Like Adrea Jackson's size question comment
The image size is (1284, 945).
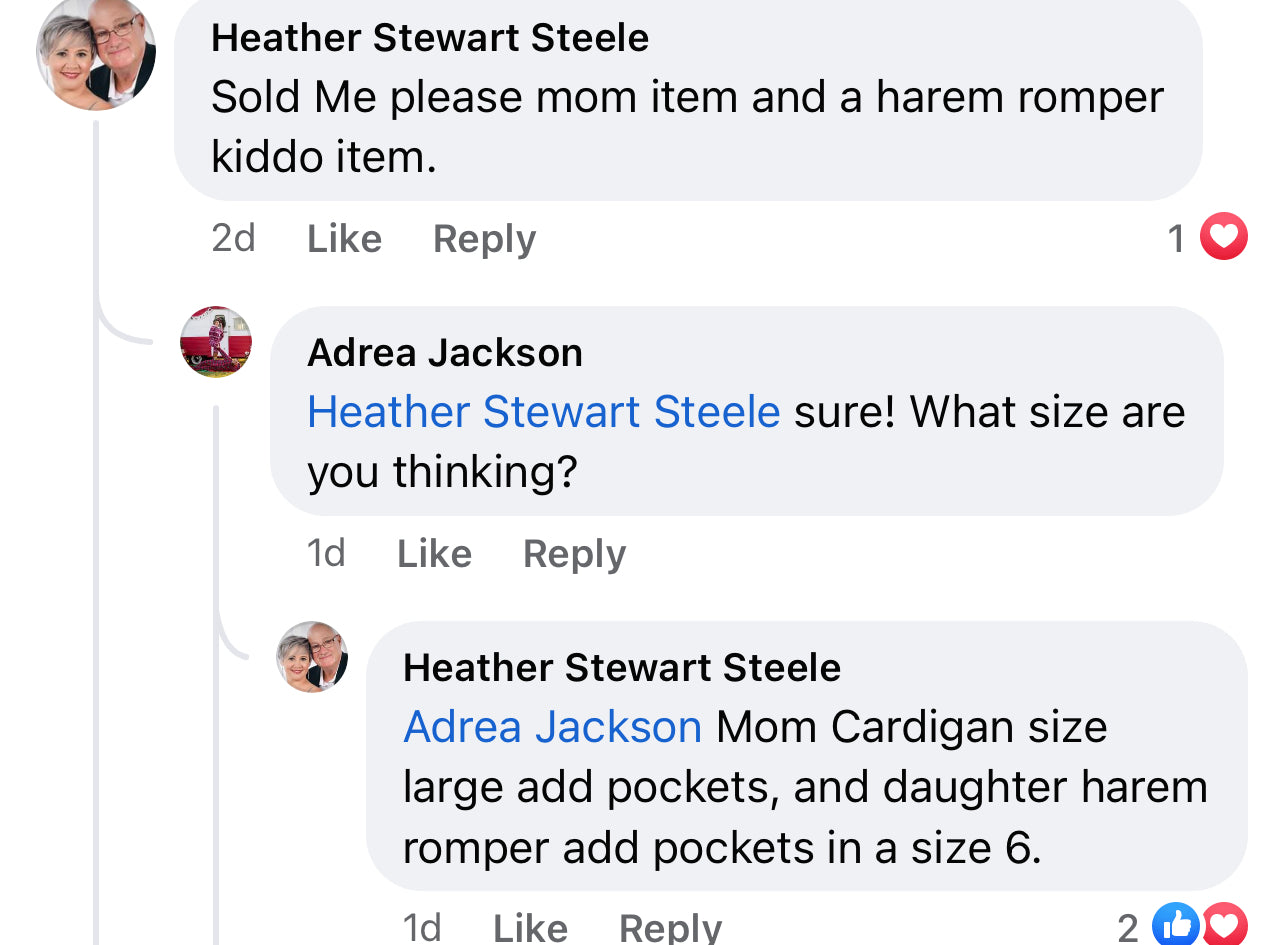(x=434, y=553)
